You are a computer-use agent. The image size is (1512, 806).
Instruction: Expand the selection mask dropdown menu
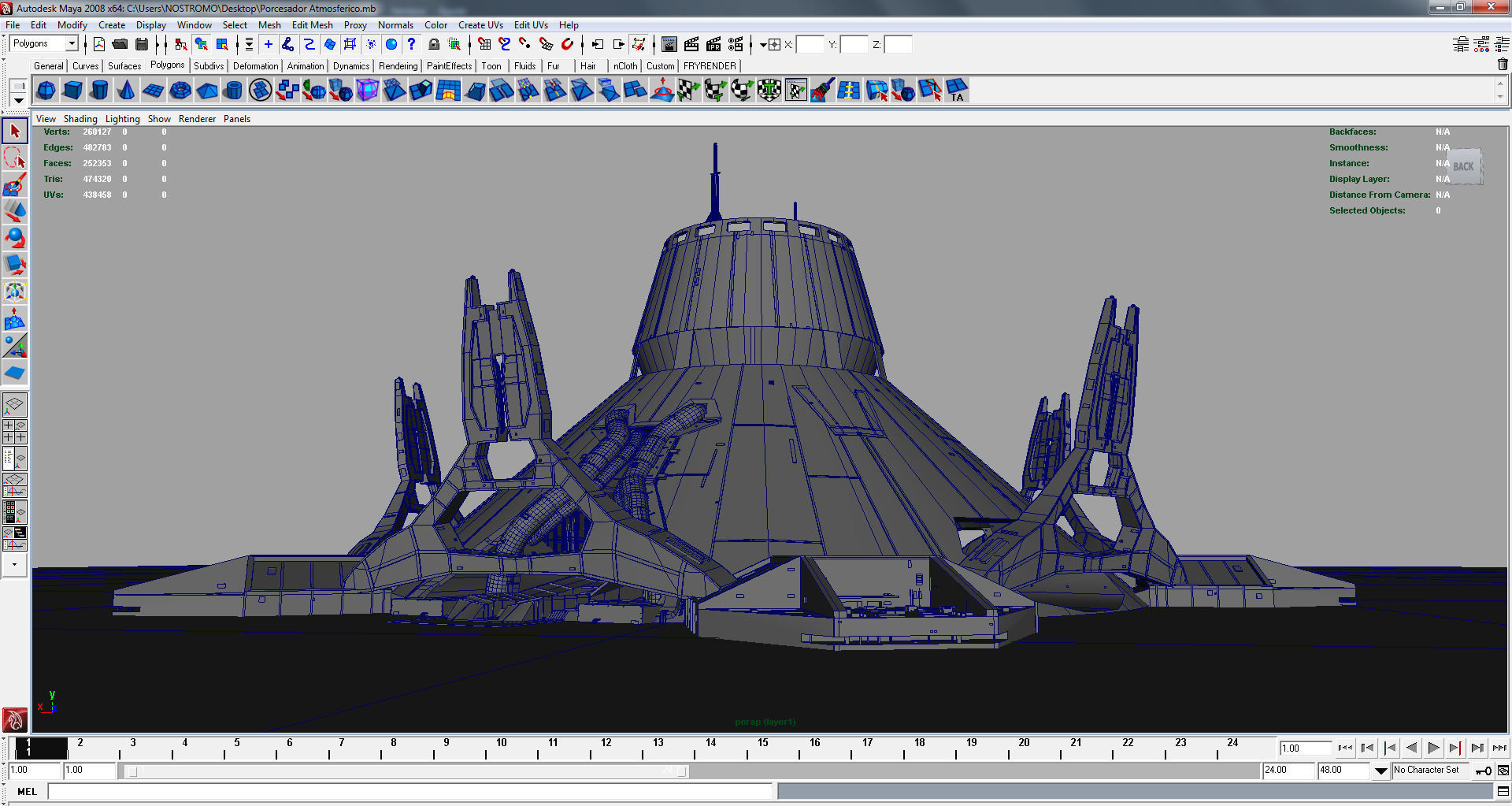[x=249, y=44]
